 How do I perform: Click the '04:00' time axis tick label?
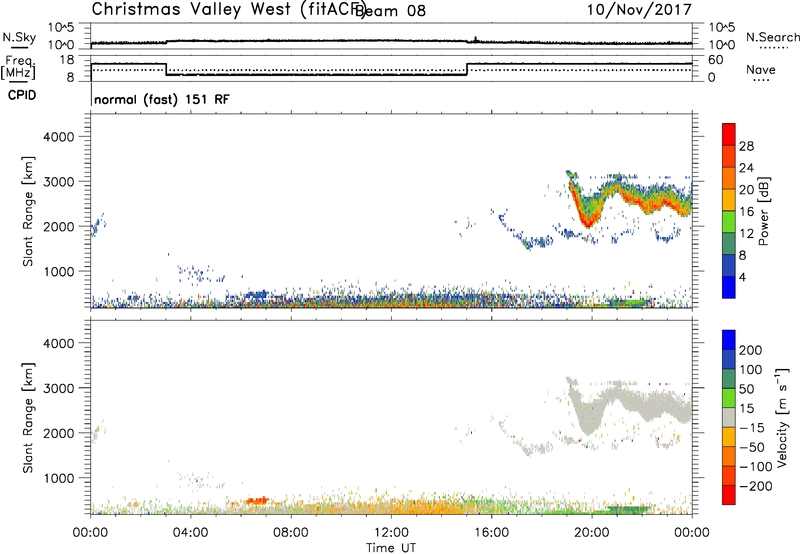tap(191, 533)
